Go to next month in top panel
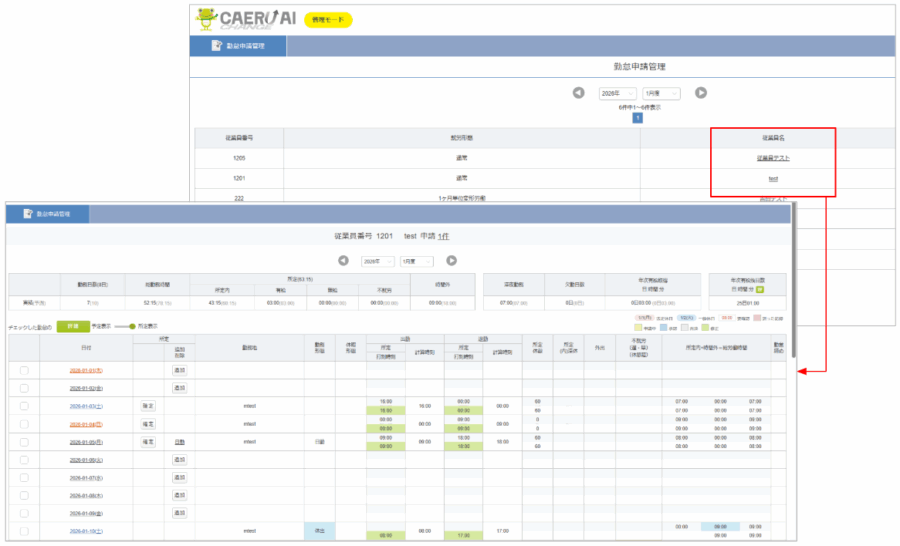The image size is (900, 546). click(x=701, y=93)
